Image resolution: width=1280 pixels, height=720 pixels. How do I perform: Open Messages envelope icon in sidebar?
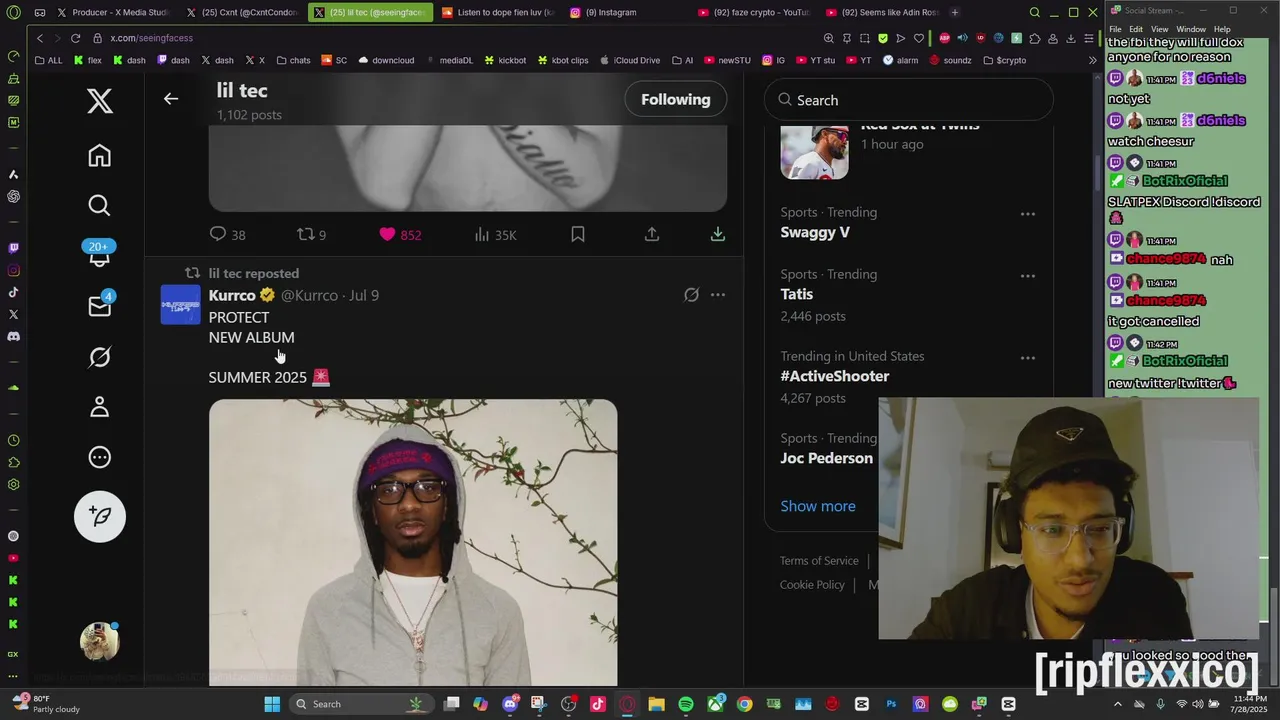(99, 306)
